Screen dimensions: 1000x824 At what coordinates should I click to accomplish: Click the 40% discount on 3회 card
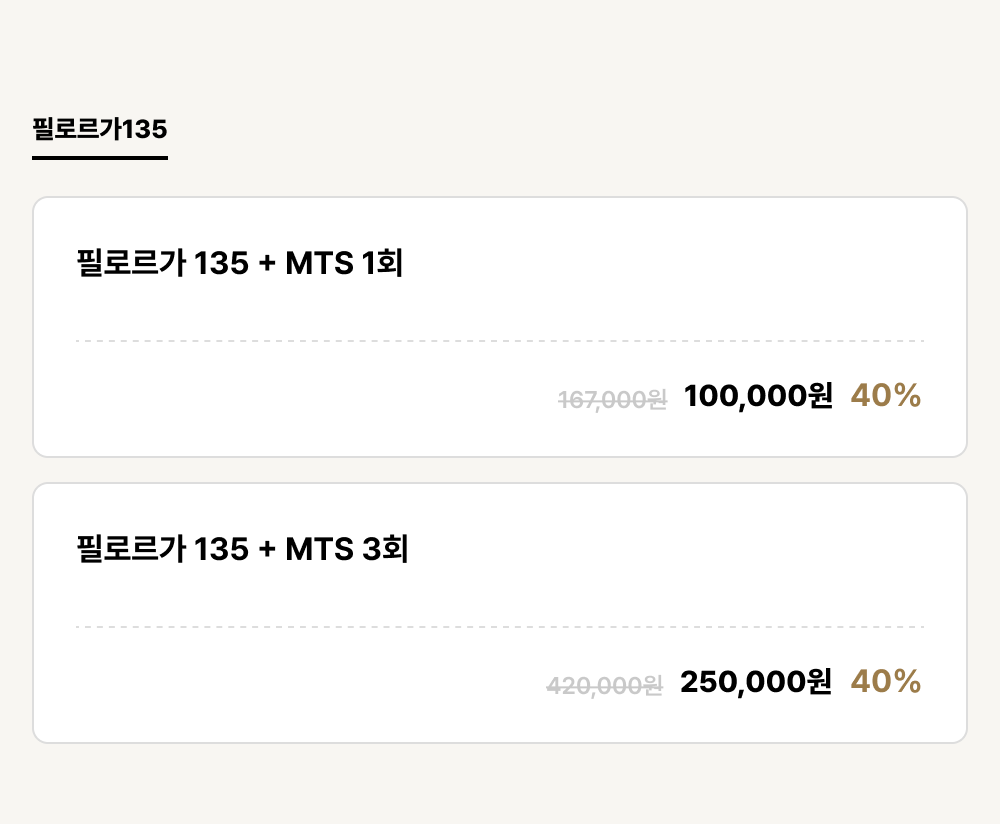tap(886, 681)
